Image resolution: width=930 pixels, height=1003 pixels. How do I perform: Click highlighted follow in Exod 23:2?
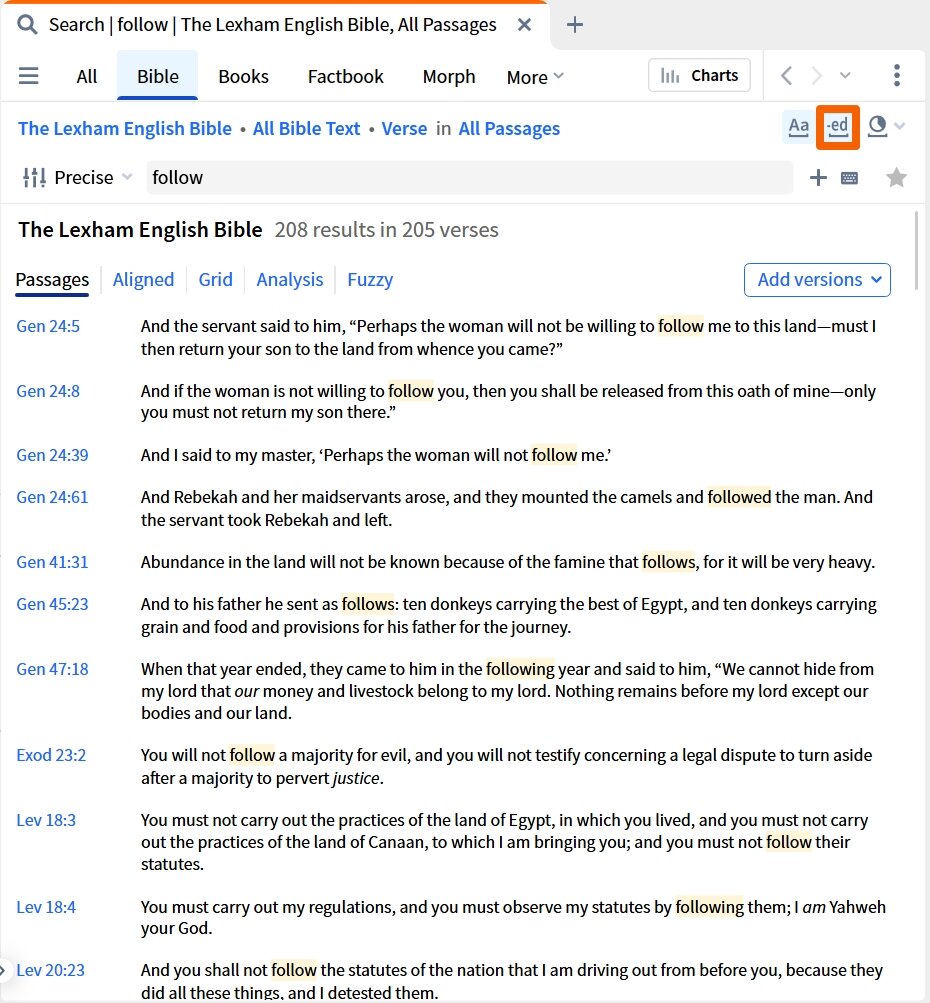252,755
